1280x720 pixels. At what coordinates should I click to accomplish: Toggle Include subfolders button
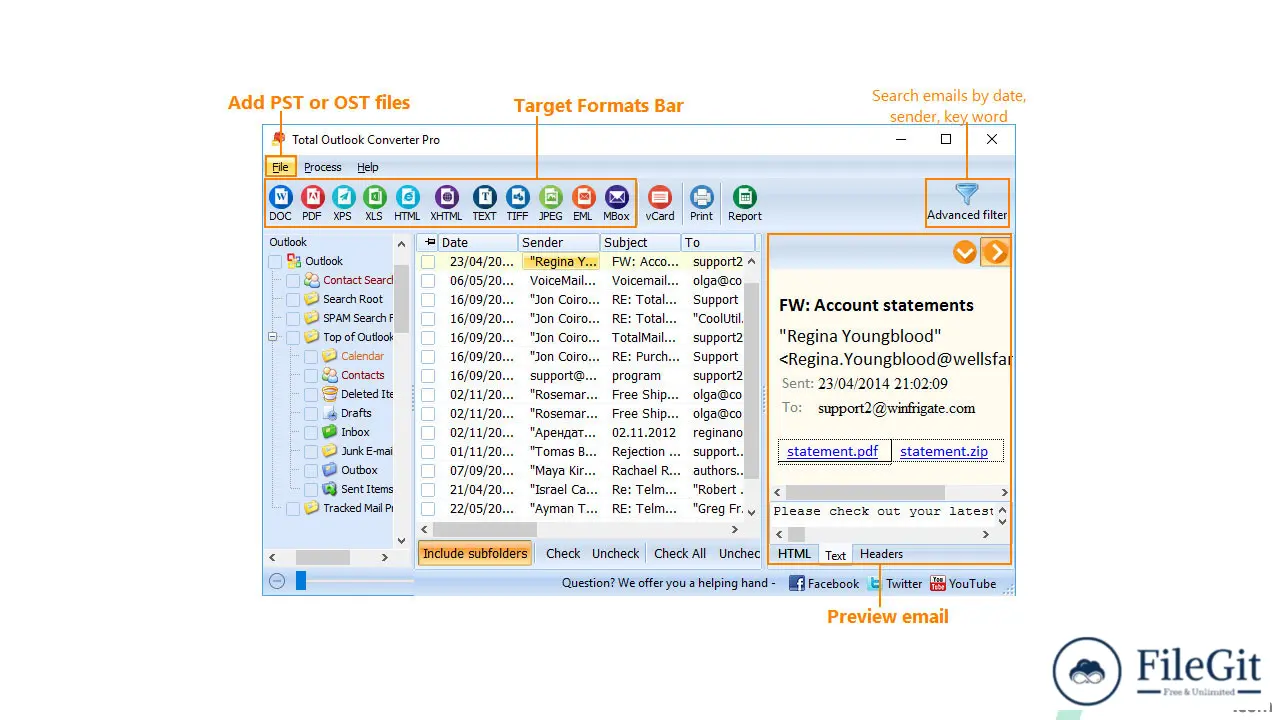[x=475, y=553]
